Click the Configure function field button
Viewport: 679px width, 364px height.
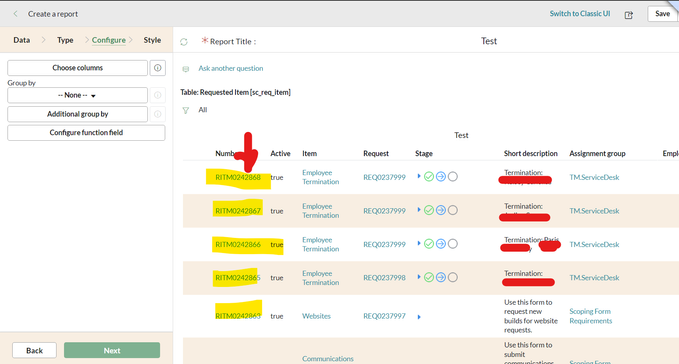coord(86,133)
